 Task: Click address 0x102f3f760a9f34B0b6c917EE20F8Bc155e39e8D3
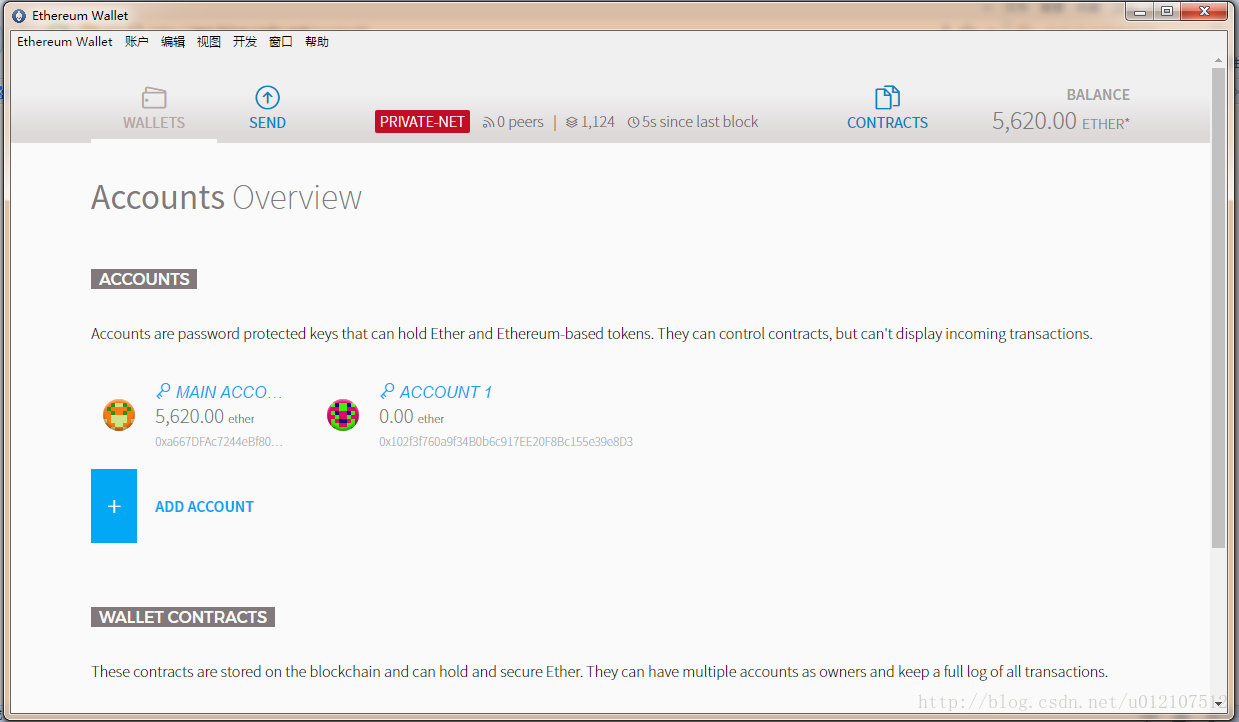[x=506, y=441]
